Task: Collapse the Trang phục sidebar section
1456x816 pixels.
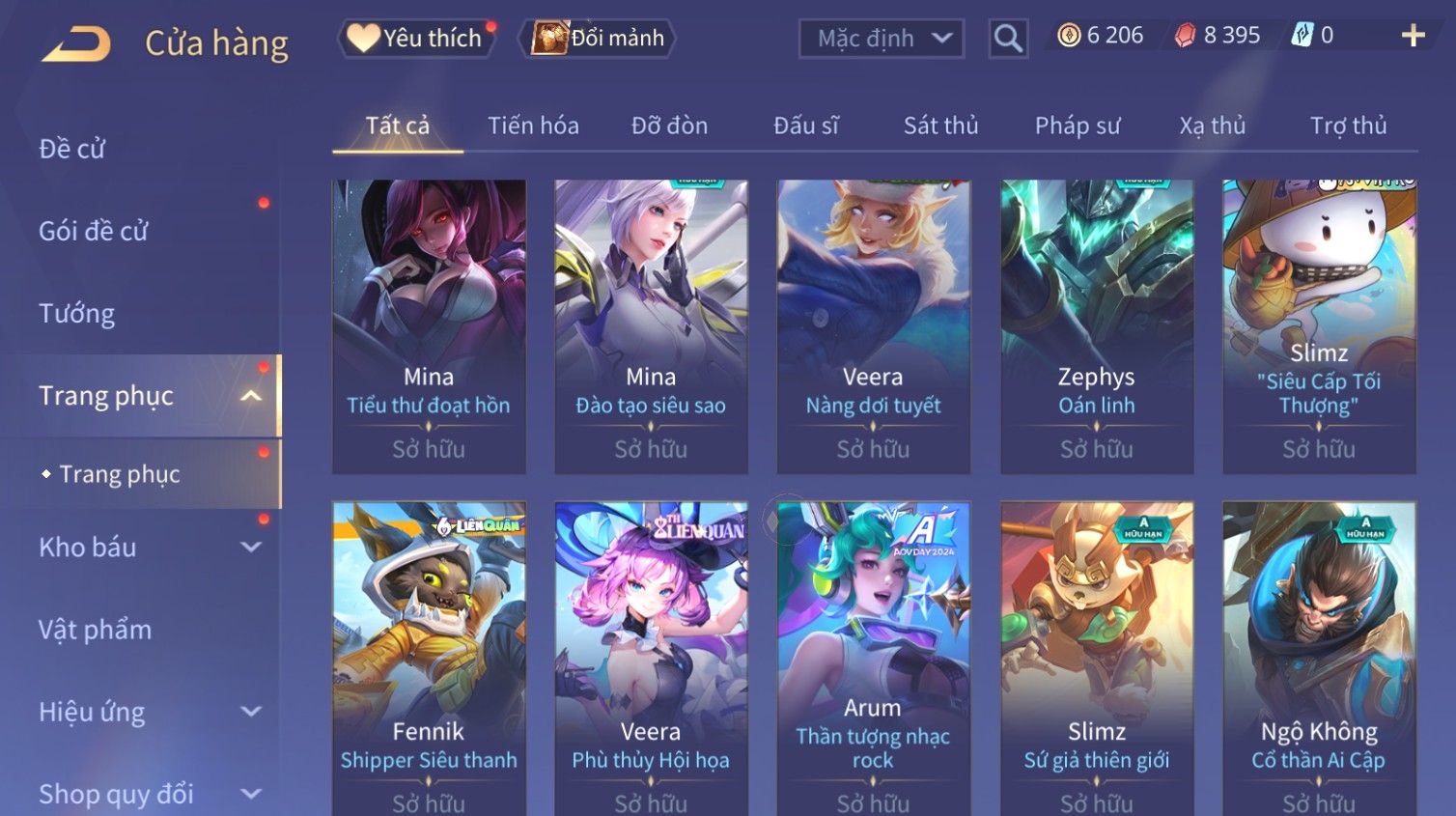Action: [251, 396]
